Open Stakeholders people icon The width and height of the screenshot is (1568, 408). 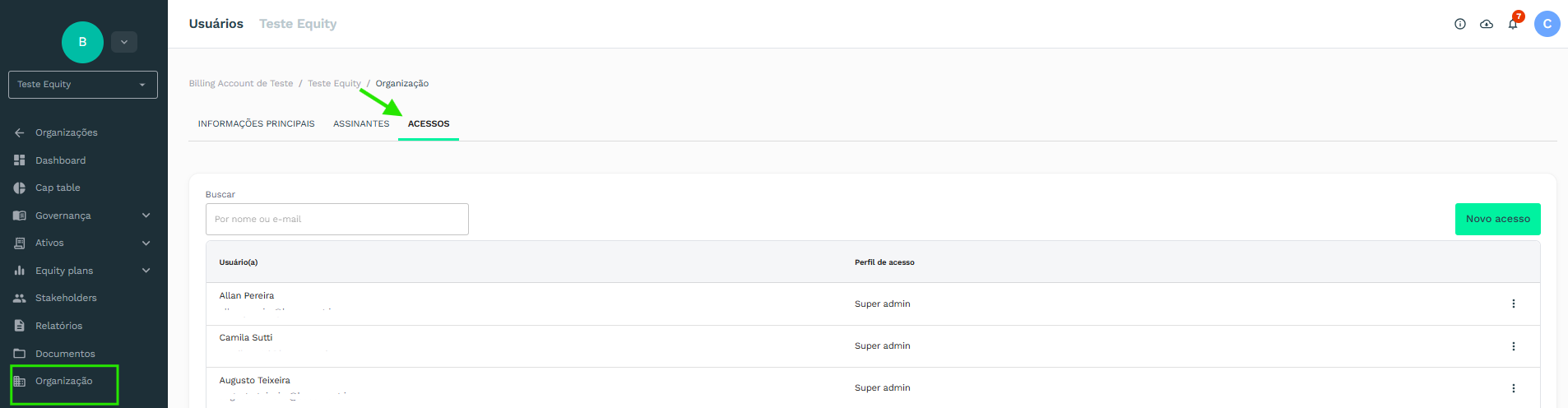pyautogui.click(x=20, y=298)
